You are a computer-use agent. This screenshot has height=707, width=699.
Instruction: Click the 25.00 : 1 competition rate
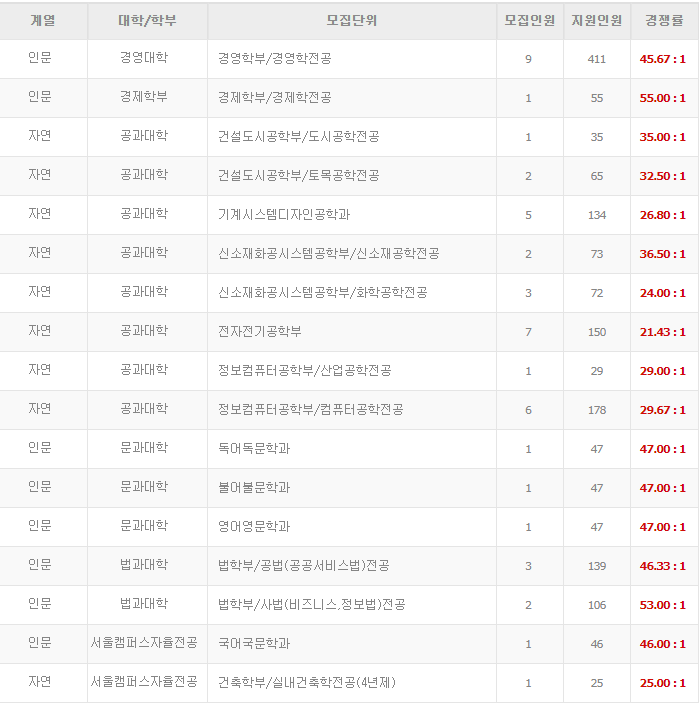pyautogui.click(x=662, y=683)
